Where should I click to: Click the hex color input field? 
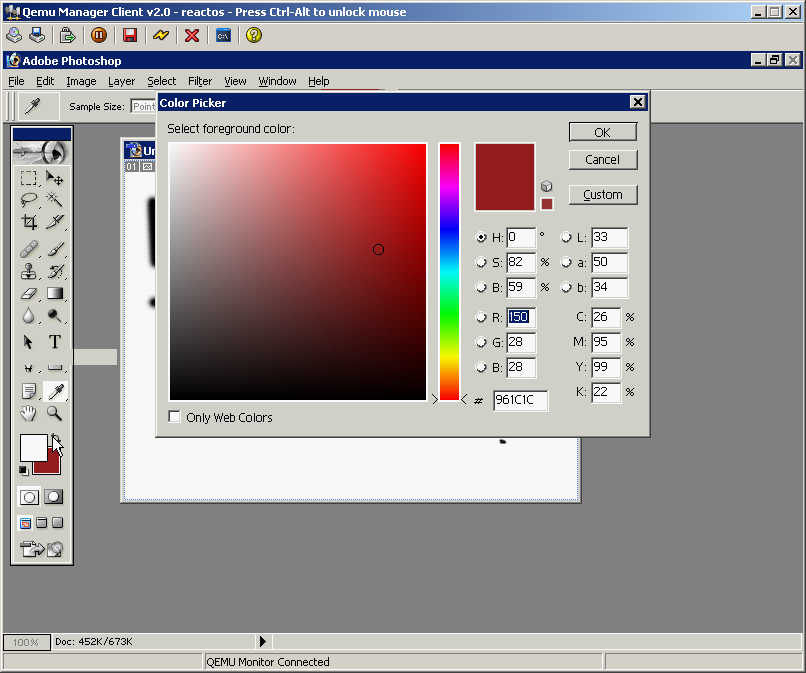point(520,401)
